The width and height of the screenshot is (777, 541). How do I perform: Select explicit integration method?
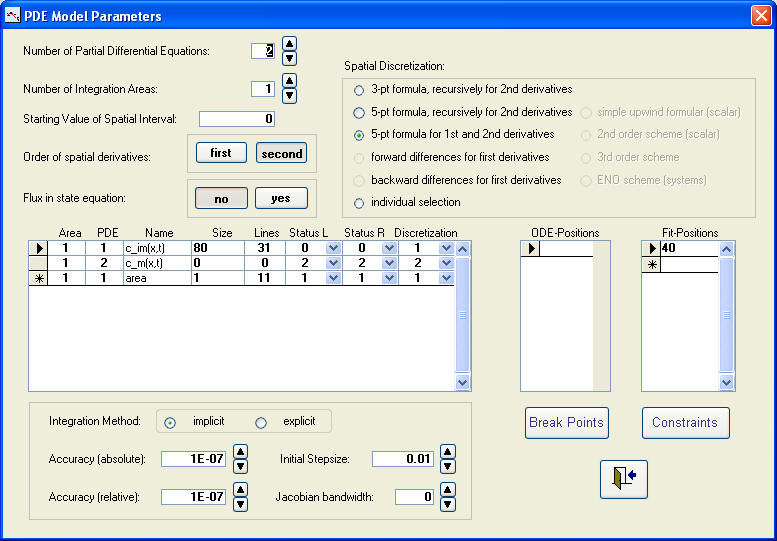pyautogui.click(x=261, y=422)
